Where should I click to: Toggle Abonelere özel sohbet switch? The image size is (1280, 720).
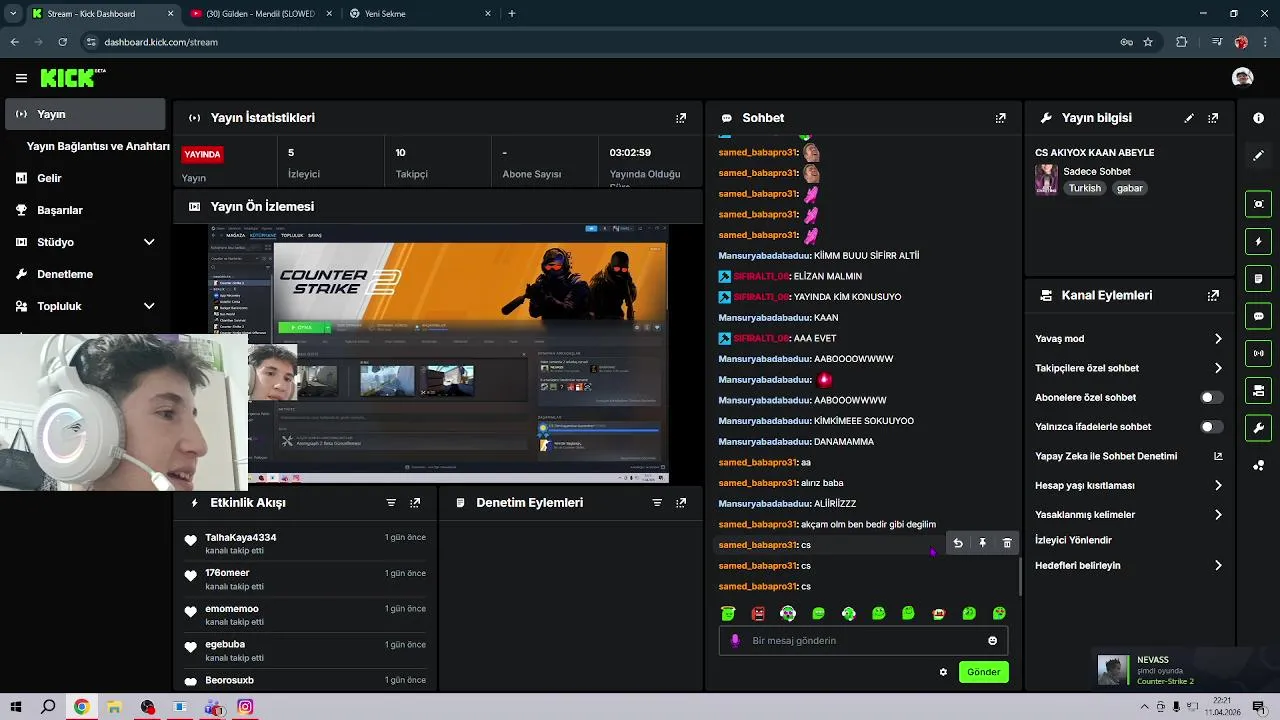click(1211, 398)
